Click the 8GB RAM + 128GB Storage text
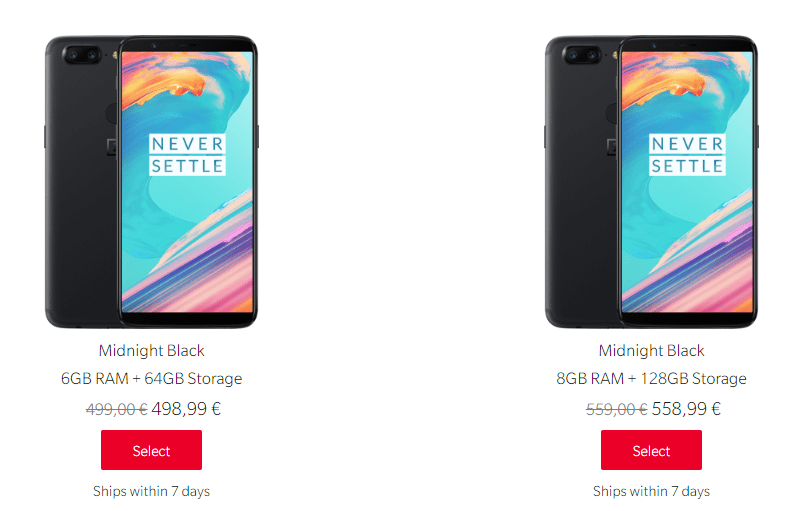Image resolution: width=801 pixels, height=511 pixels. [651, 379]
